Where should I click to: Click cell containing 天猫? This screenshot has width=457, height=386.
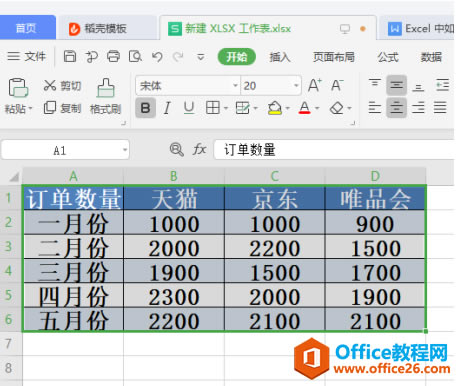174,199
